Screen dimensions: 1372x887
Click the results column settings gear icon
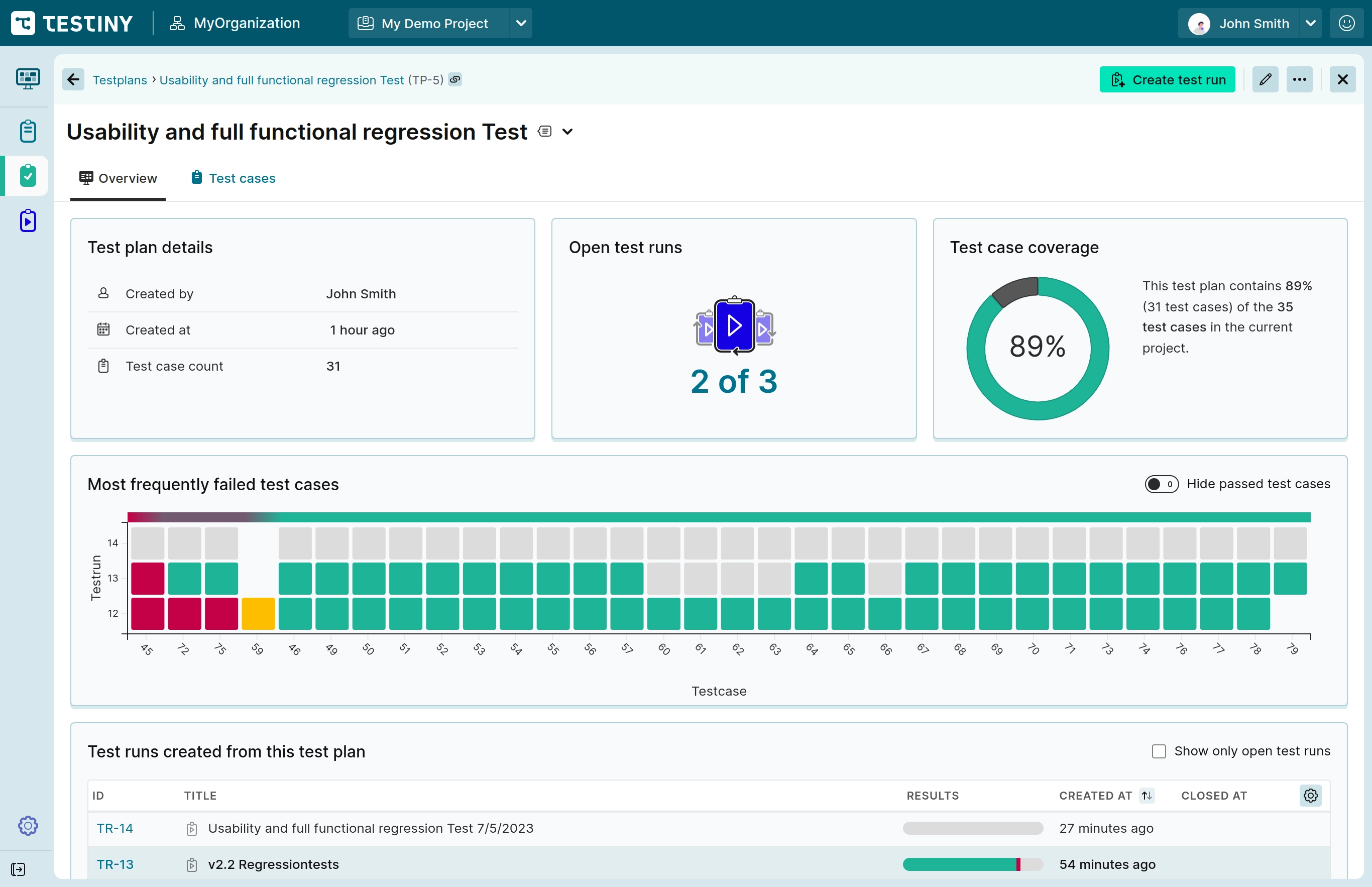pos(1311,795)
